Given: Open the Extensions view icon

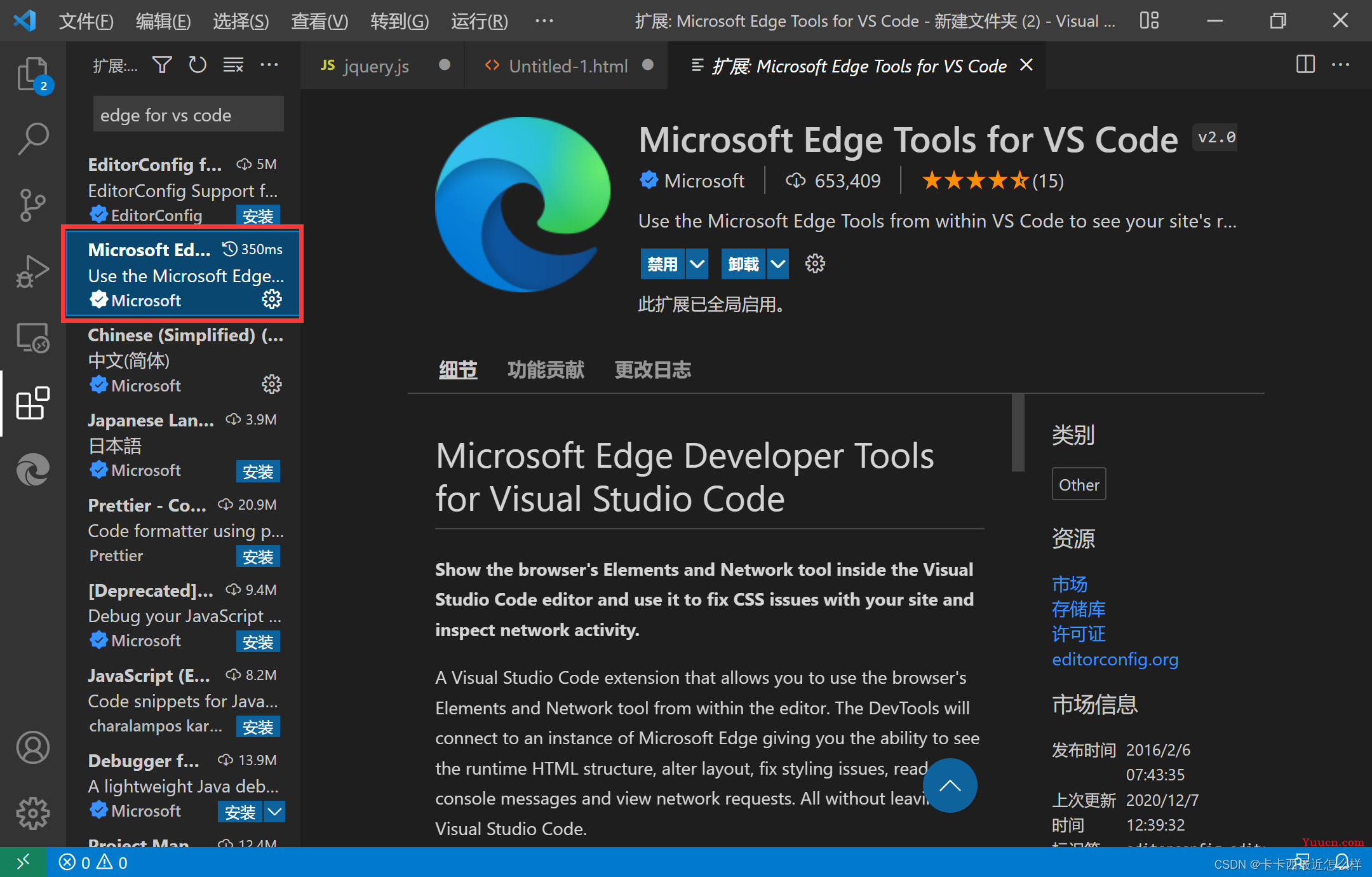Looking at the screenshot, I should click(x=33, y=403).
